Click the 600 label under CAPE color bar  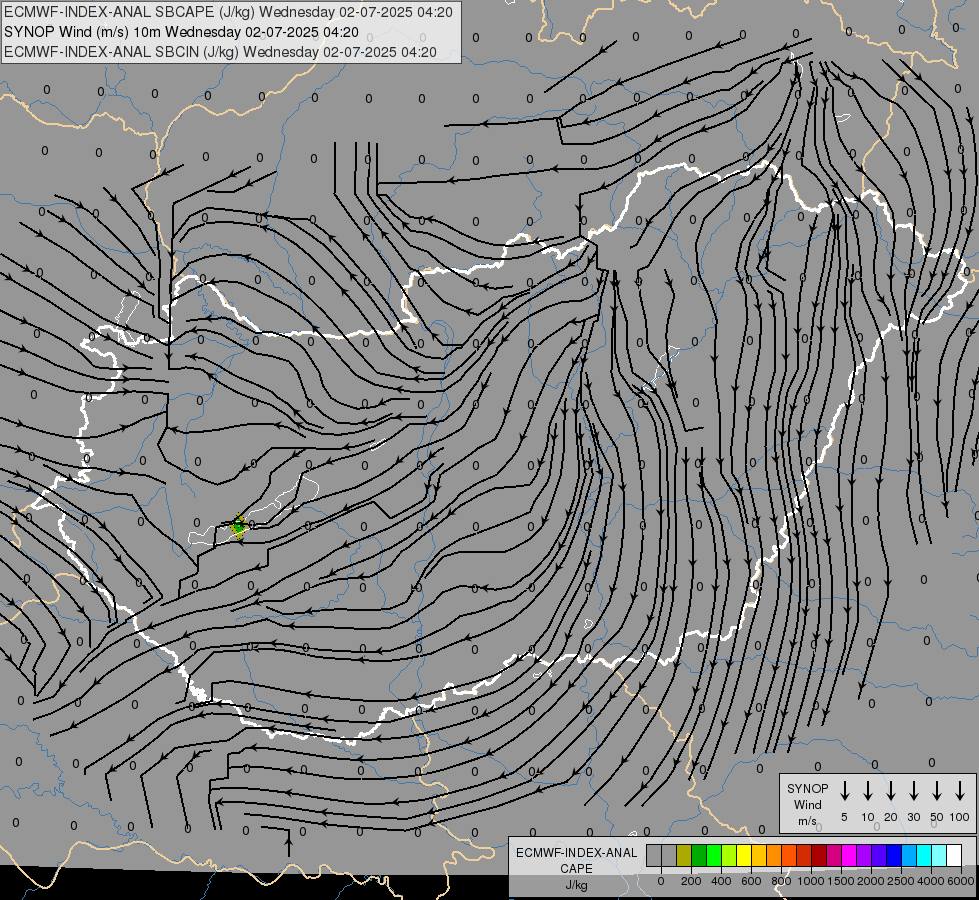coord(751,881)
